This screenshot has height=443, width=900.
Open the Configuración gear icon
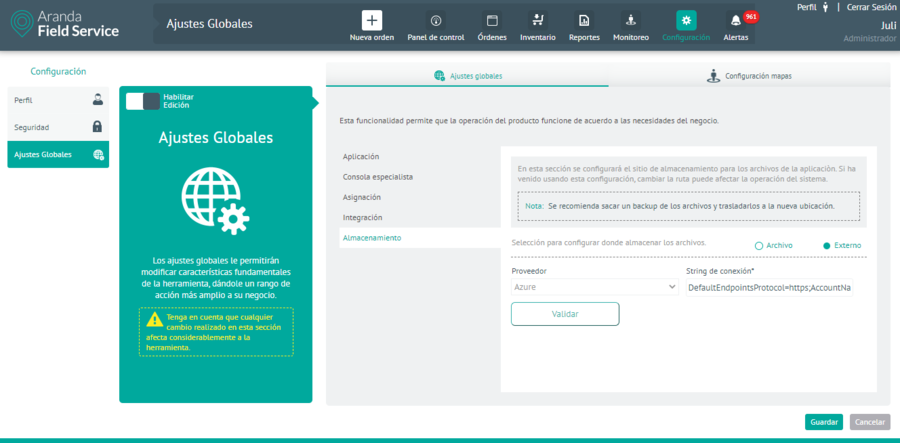click(x=686, y=21)
